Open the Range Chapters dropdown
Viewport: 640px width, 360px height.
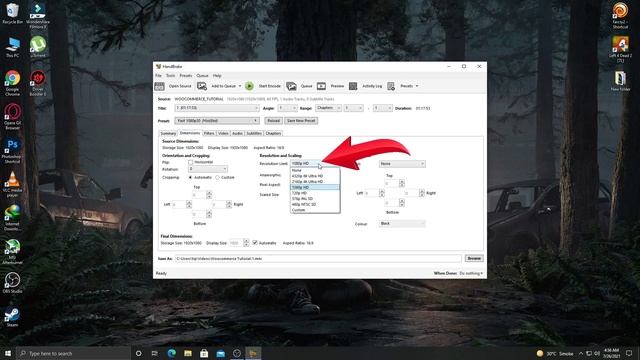tap(328, 108)
